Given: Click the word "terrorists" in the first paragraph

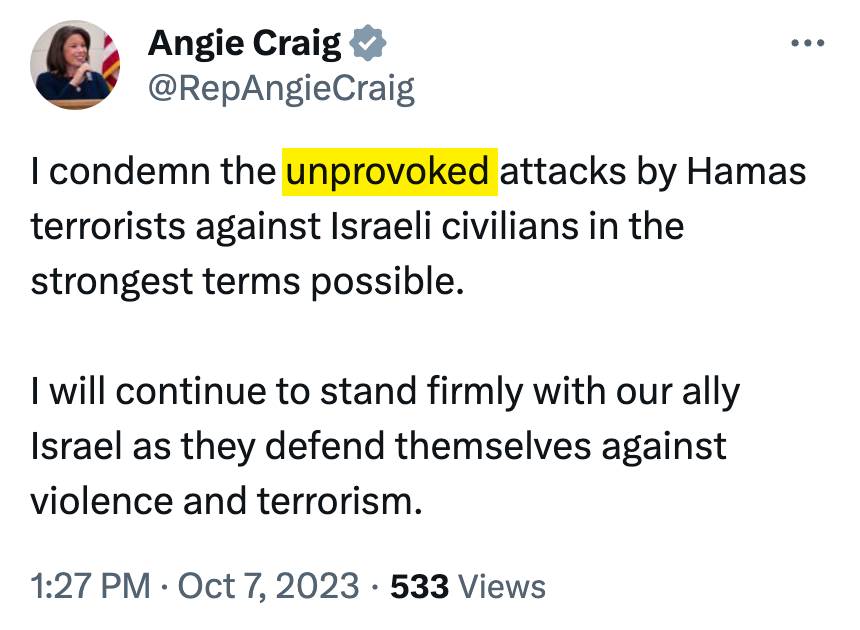Looking at the screenshot, I should (x=110, y=227).
